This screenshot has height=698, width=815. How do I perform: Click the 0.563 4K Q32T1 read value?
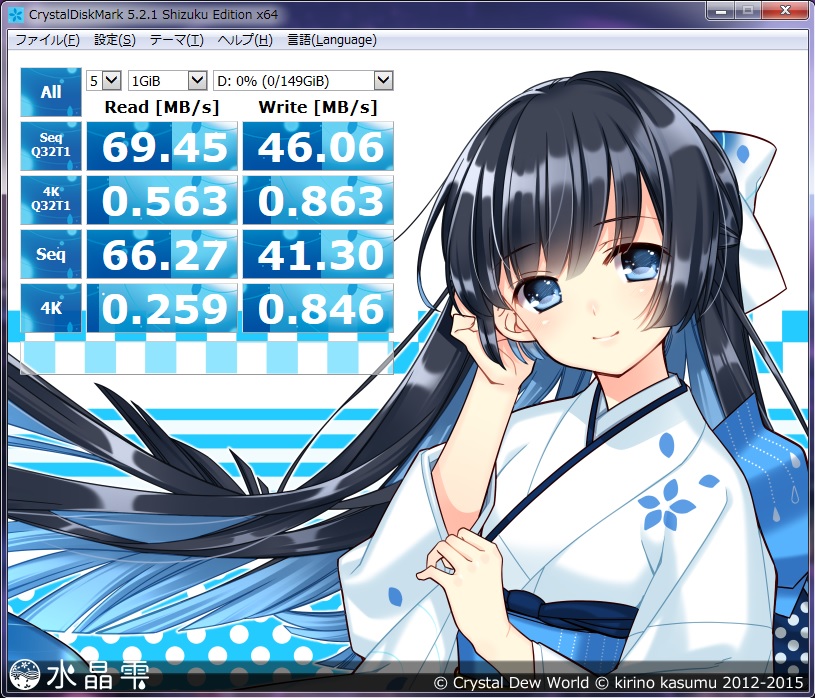pyautogui.click(x=162, y=200)
